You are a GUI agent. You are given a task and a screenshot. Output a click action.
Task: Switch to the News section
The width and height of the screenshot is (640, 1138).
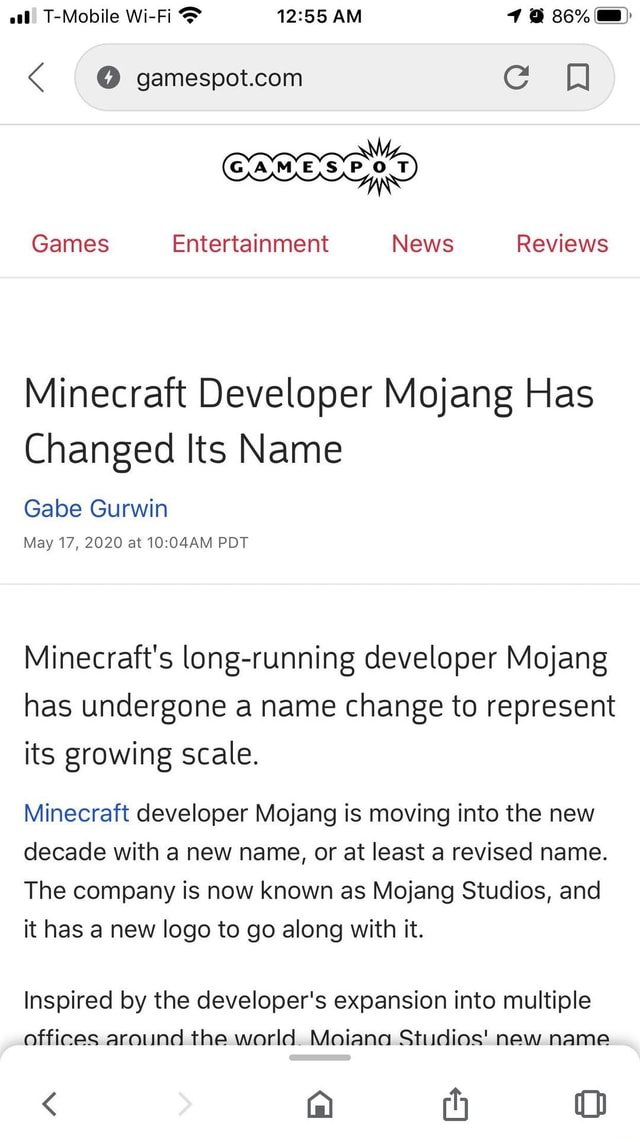point(422,244)
